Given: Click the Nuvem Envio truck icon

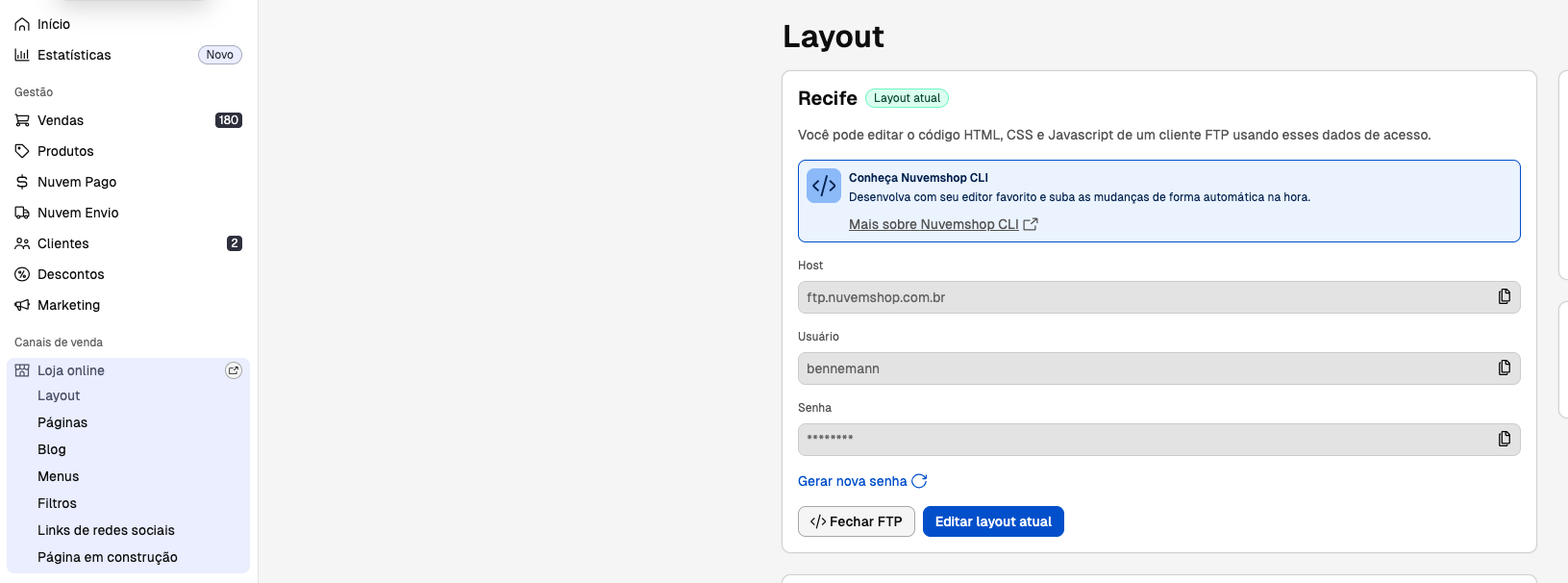Looking at the screenshot, I should pos(22,213).
